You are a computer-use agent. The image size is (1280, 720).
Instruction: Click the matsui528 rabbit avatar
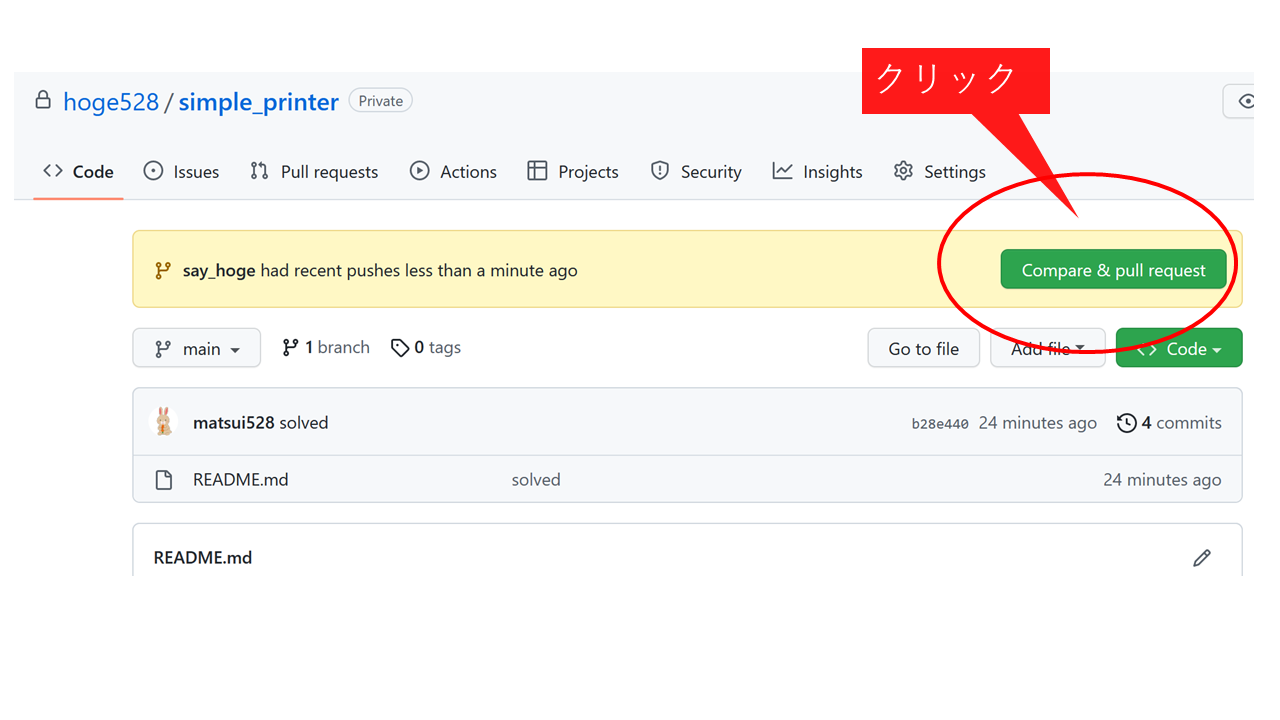pos(164,422)
